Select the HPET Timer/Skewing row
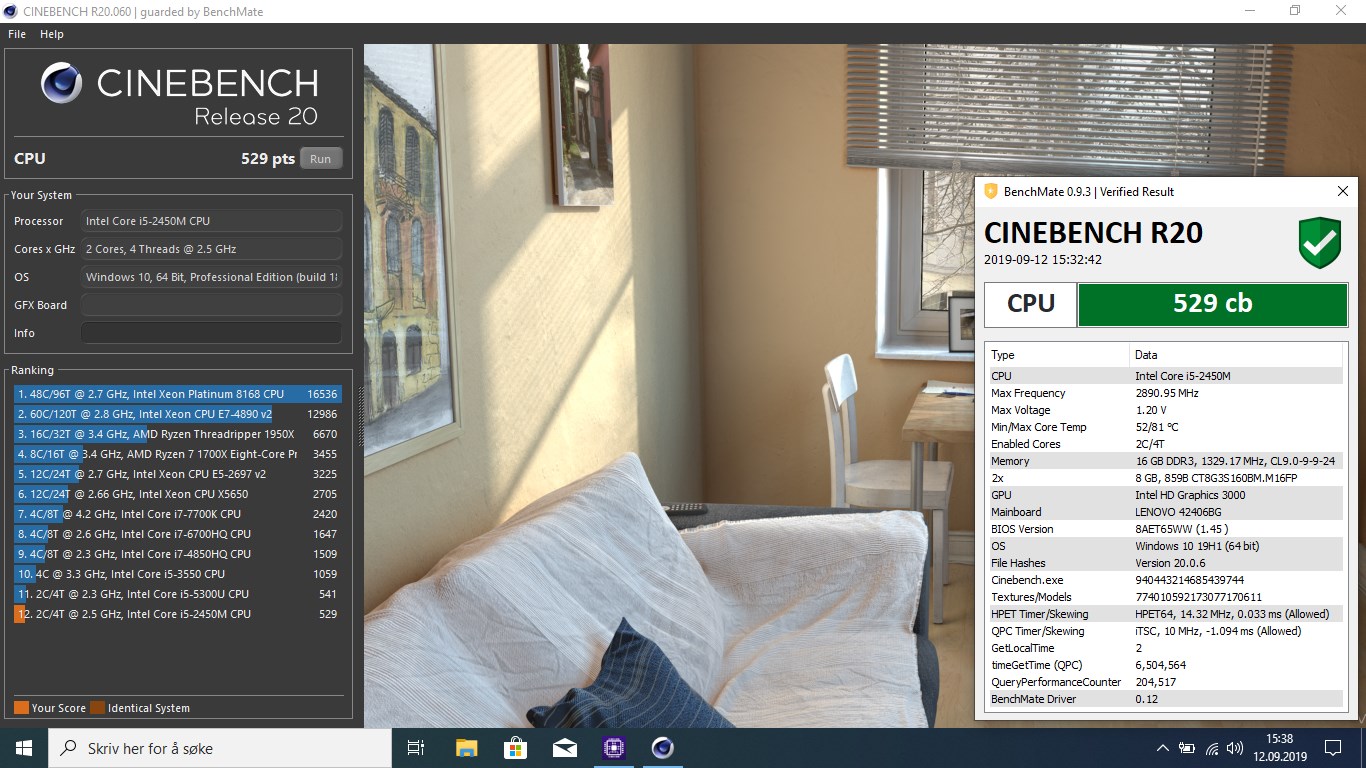1366x768 pixels. [1165, 614]
